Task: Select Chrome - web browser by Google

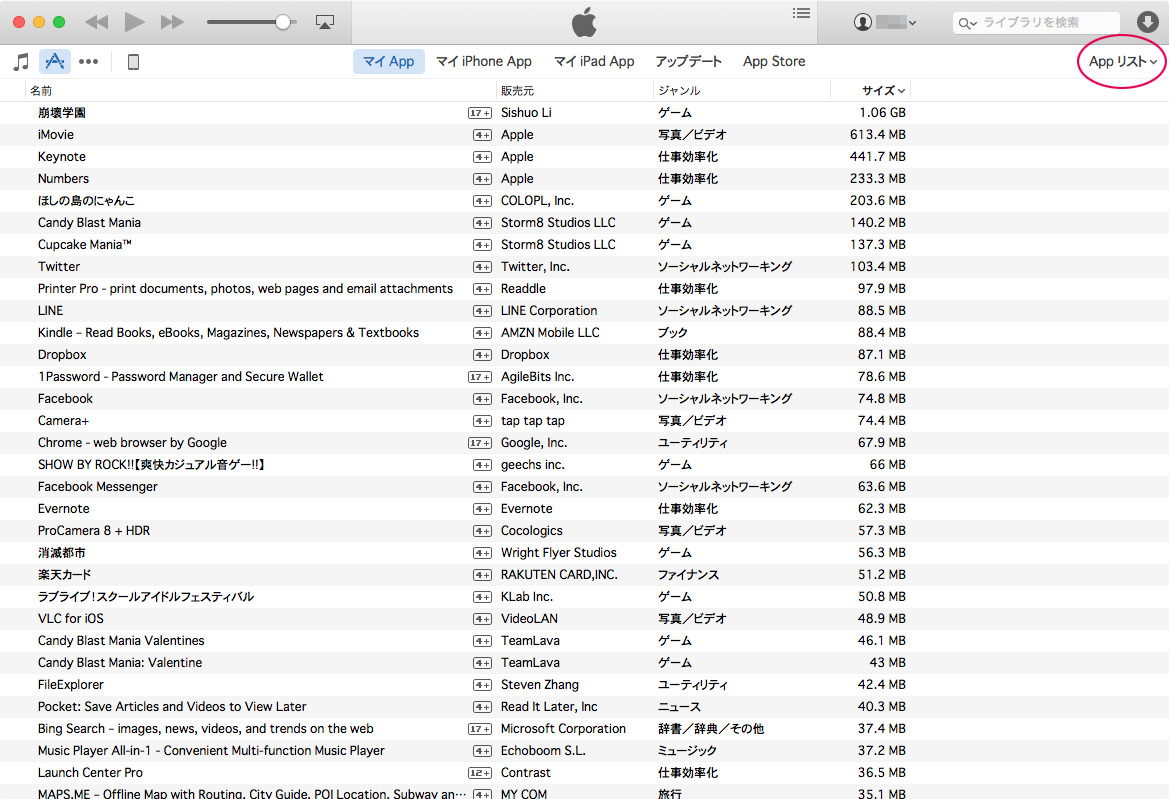Action: [132, 443]
